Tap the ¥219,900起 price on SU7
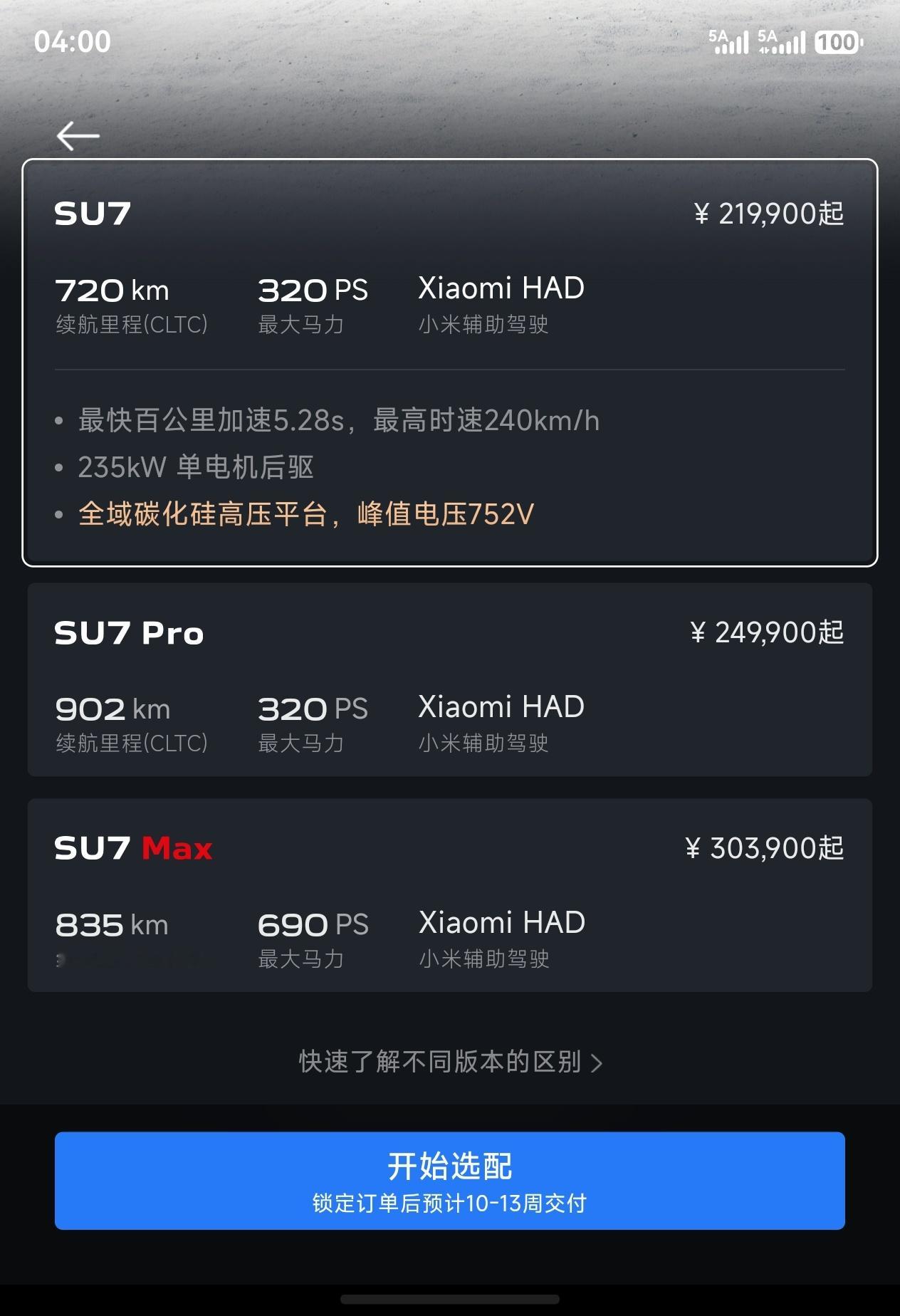The height and width of the screenshot is (1316, 900). click(769, 214)
